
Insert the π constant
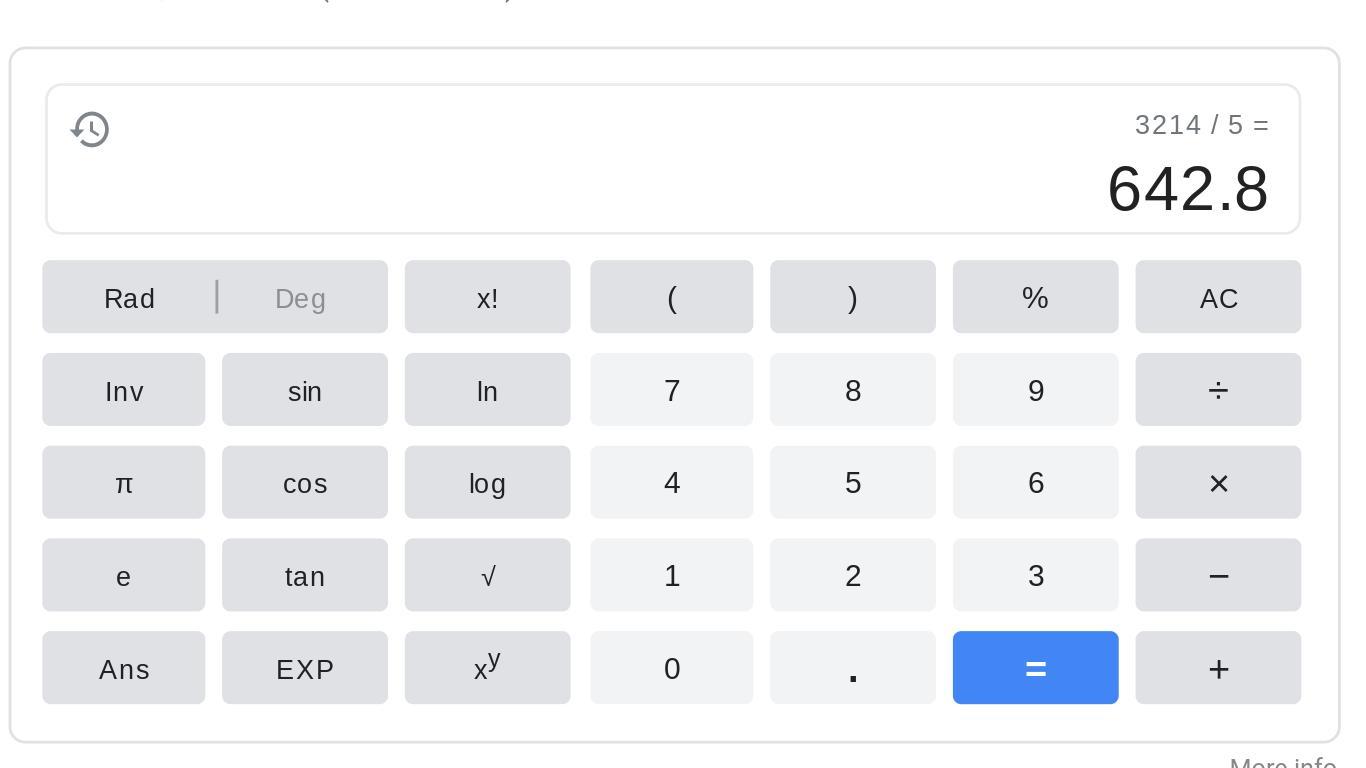124,483
